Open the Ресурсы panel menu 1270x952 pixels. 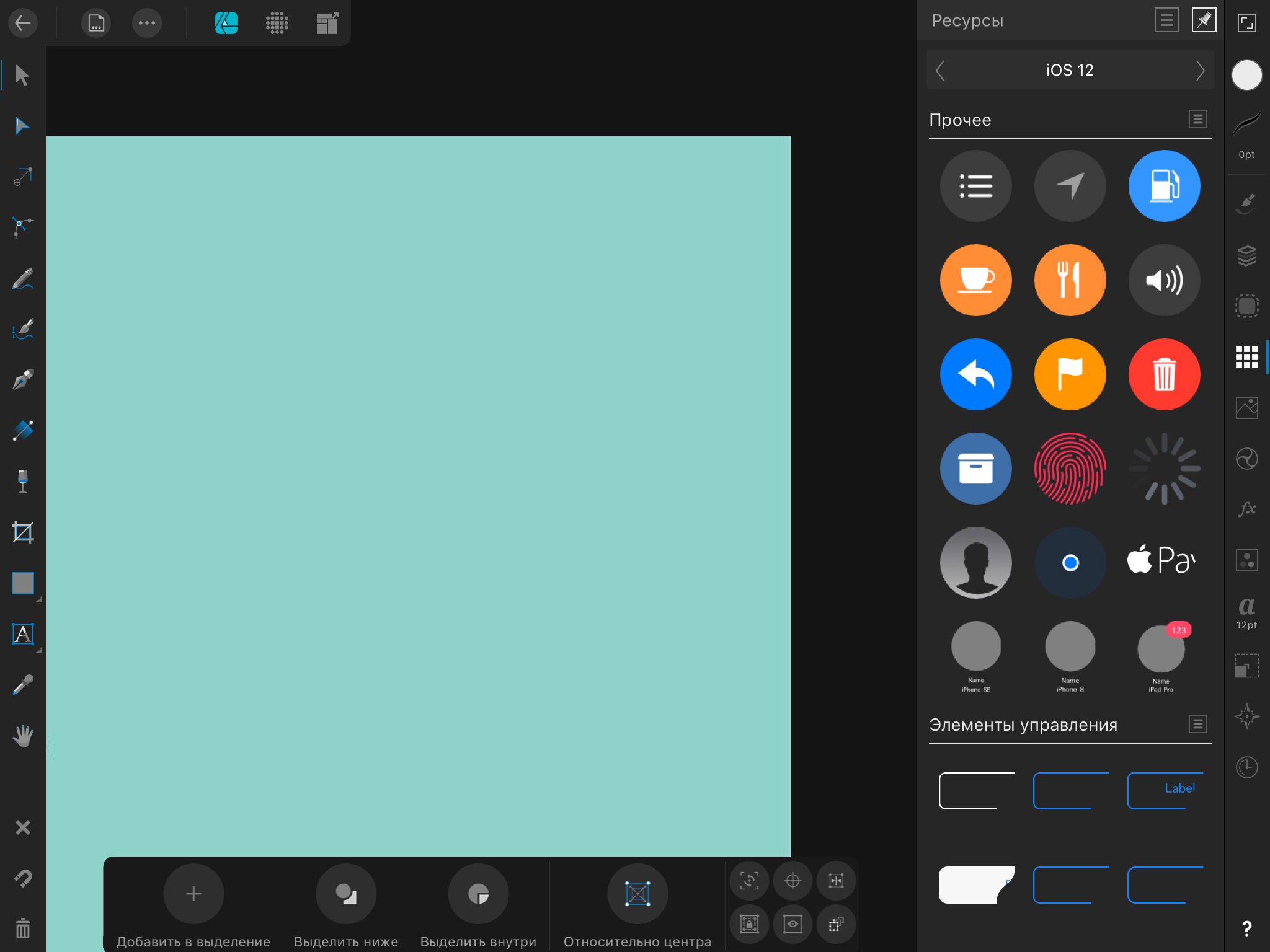tap(1166, 20)
